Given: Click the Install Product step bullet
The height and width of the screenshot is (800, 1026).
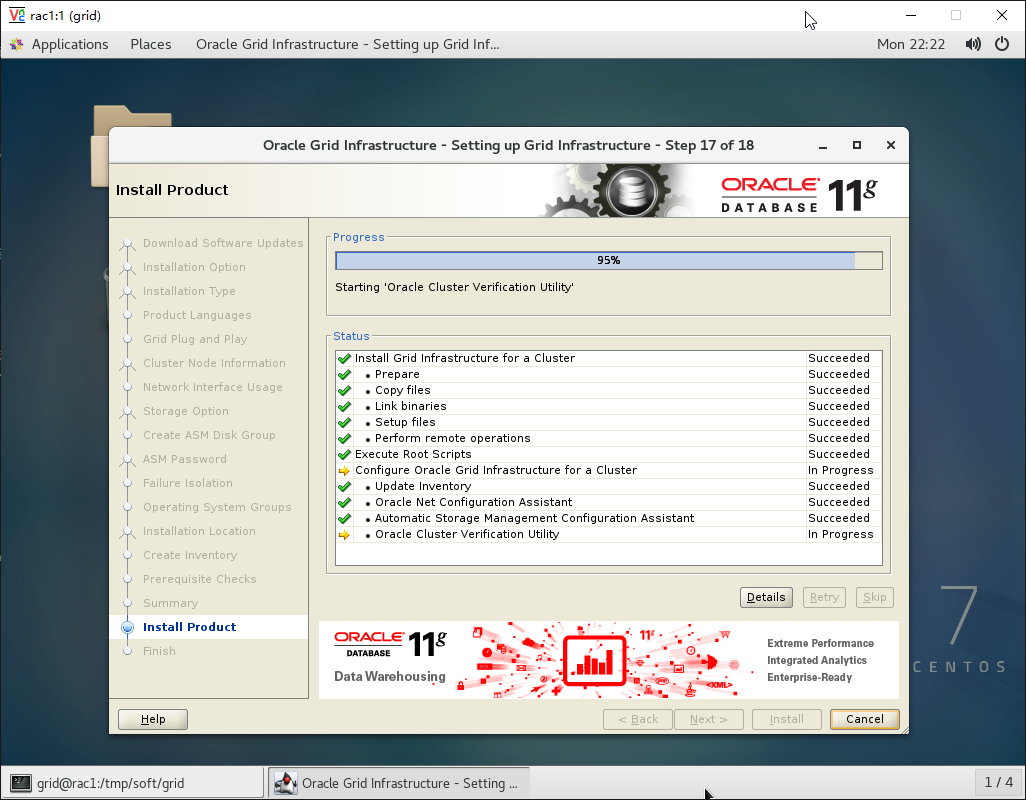Looking at the screenshot, I should click(128, 627).
